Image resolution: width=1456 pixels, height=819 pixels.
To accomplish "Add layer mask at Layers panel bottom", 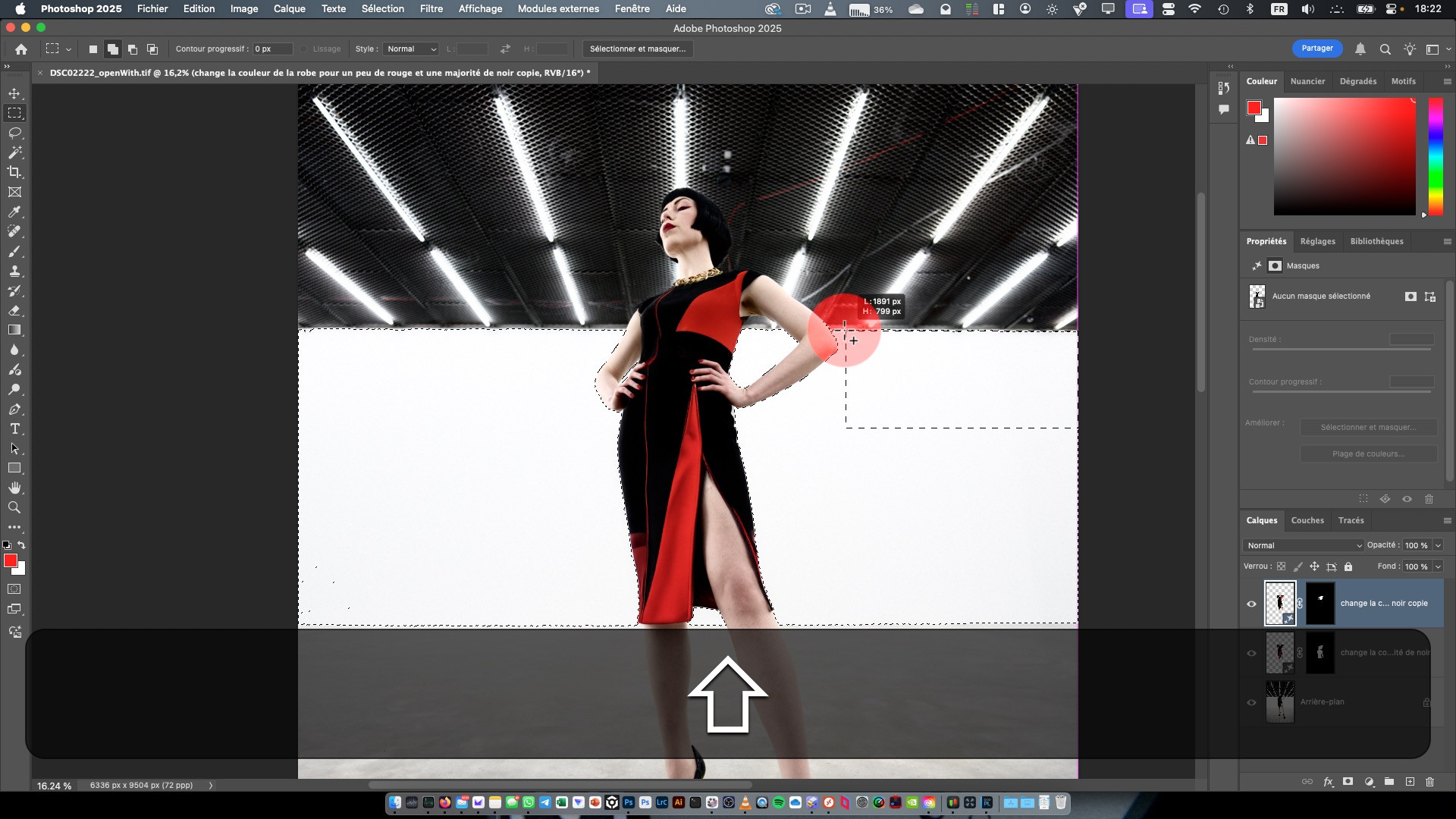I will coord(1348,781).
